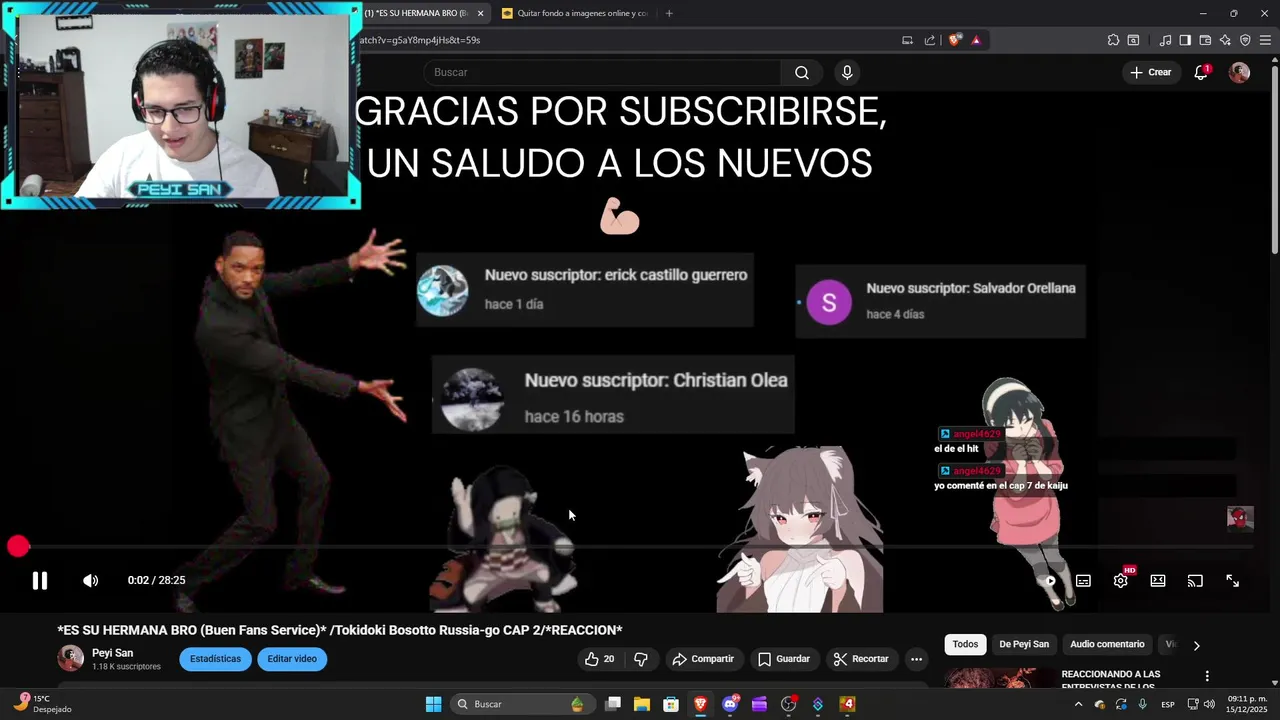This screenshot has height=720, width=1280.
Task: Dislike the video with thumbs-down button
Action: [x=641, y=659]
